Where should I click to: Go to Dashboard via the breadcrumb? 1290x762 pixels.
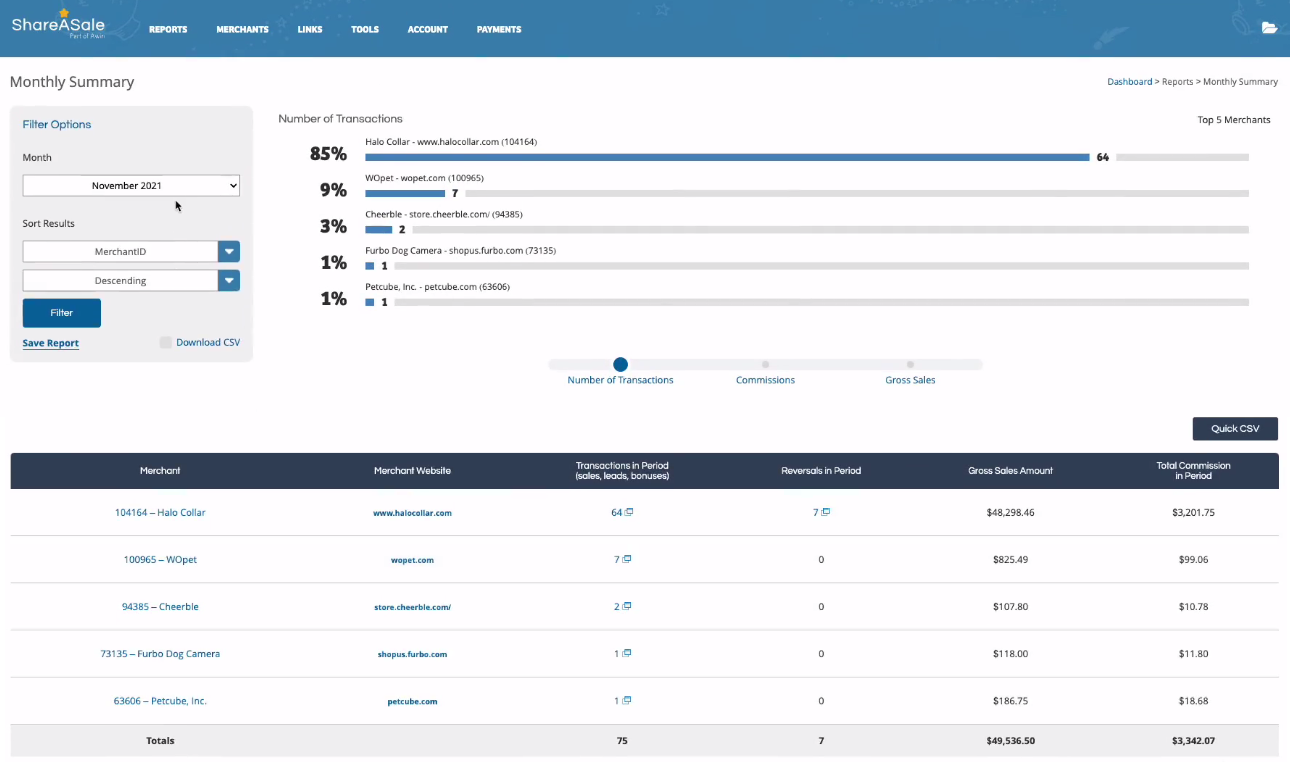pyautogui.click(x=1130, y=82)
